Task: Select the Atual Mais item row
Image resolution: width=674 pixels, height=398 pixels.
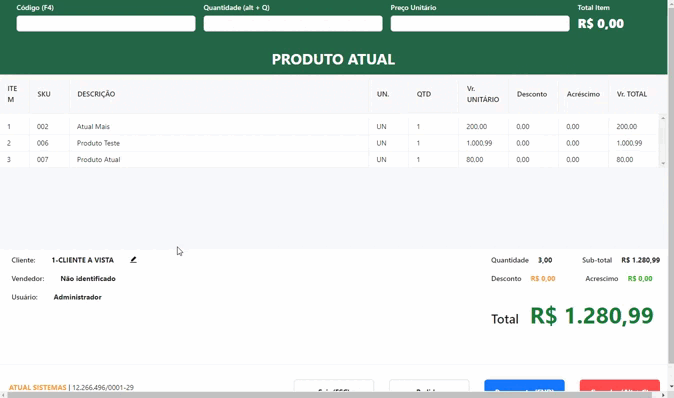Action: [x=329, y=127]
